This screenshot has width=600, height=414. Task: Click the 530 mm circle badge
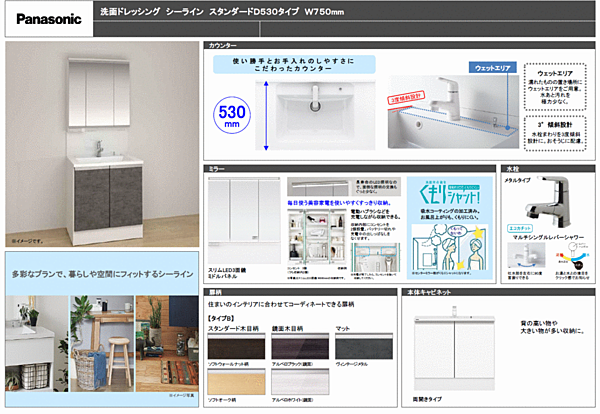click(232, 115)
